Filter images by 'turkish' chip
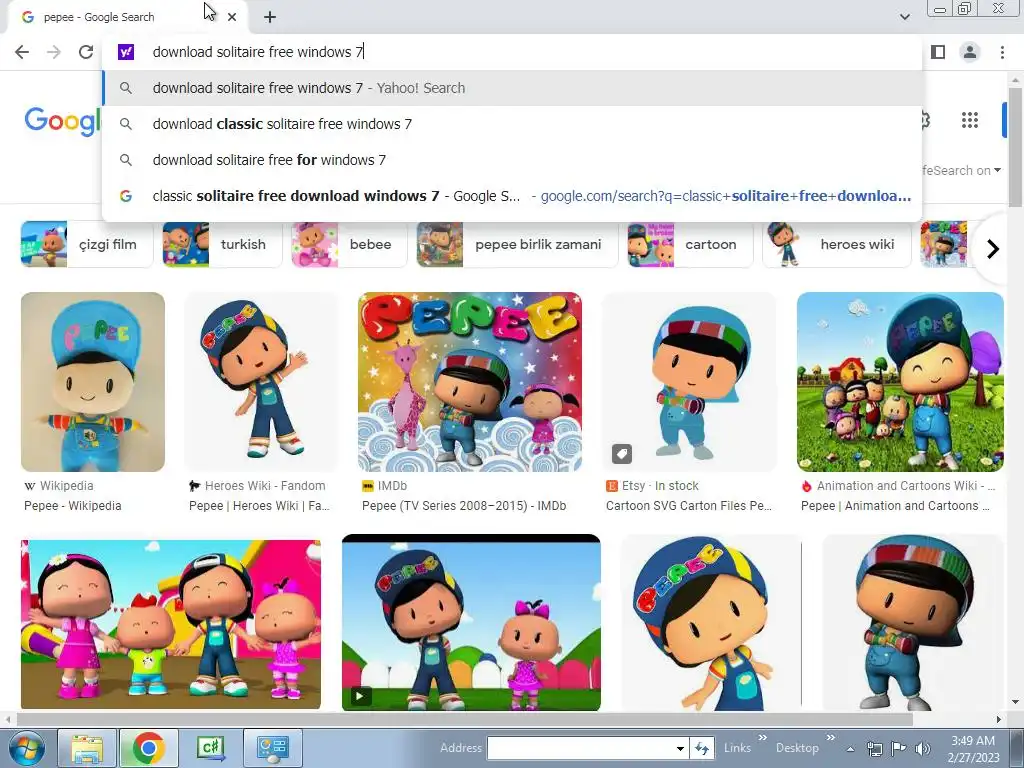1024x768 pixels. click(x=222, y=244)
